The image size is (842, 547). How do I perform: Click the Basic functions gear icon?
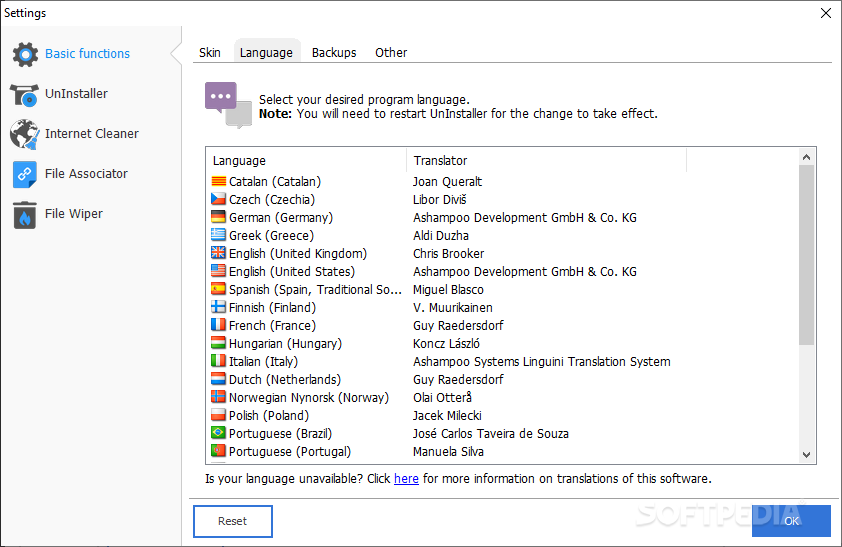click(25, 54)
